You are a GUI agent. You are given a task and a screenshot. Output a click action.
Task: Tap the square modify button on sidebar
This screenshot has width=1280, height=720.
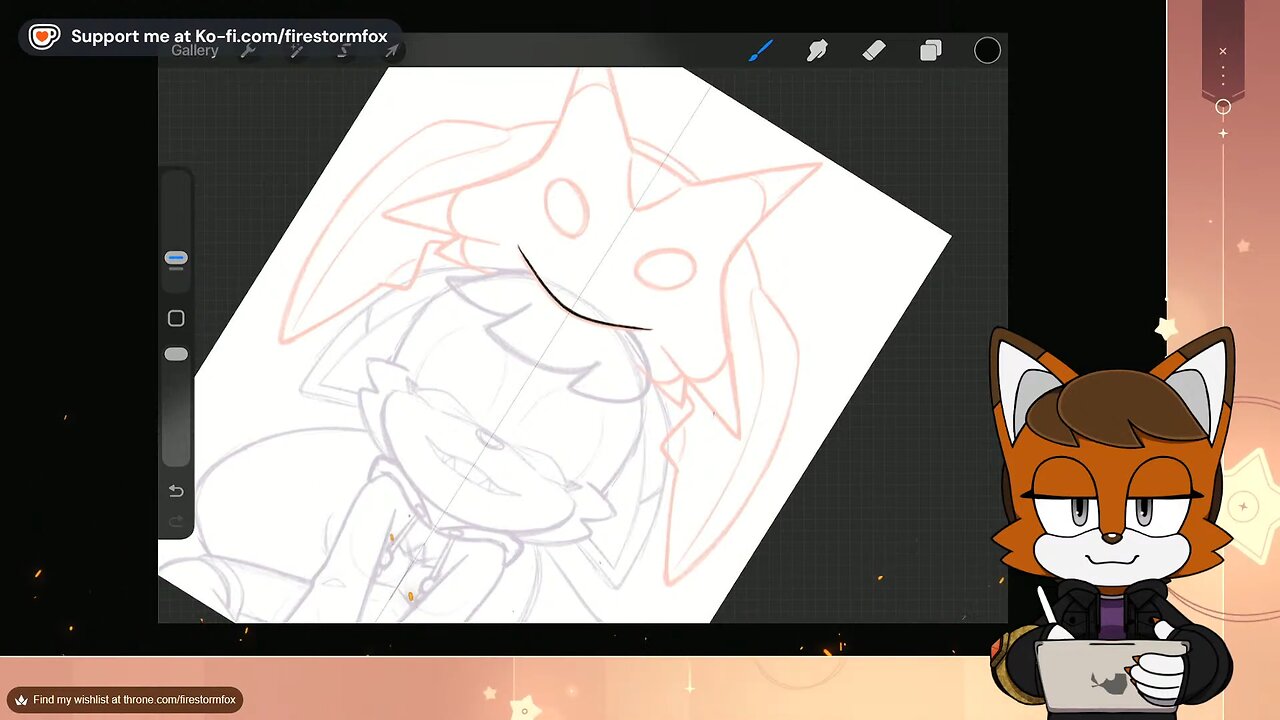pos(176,318)
